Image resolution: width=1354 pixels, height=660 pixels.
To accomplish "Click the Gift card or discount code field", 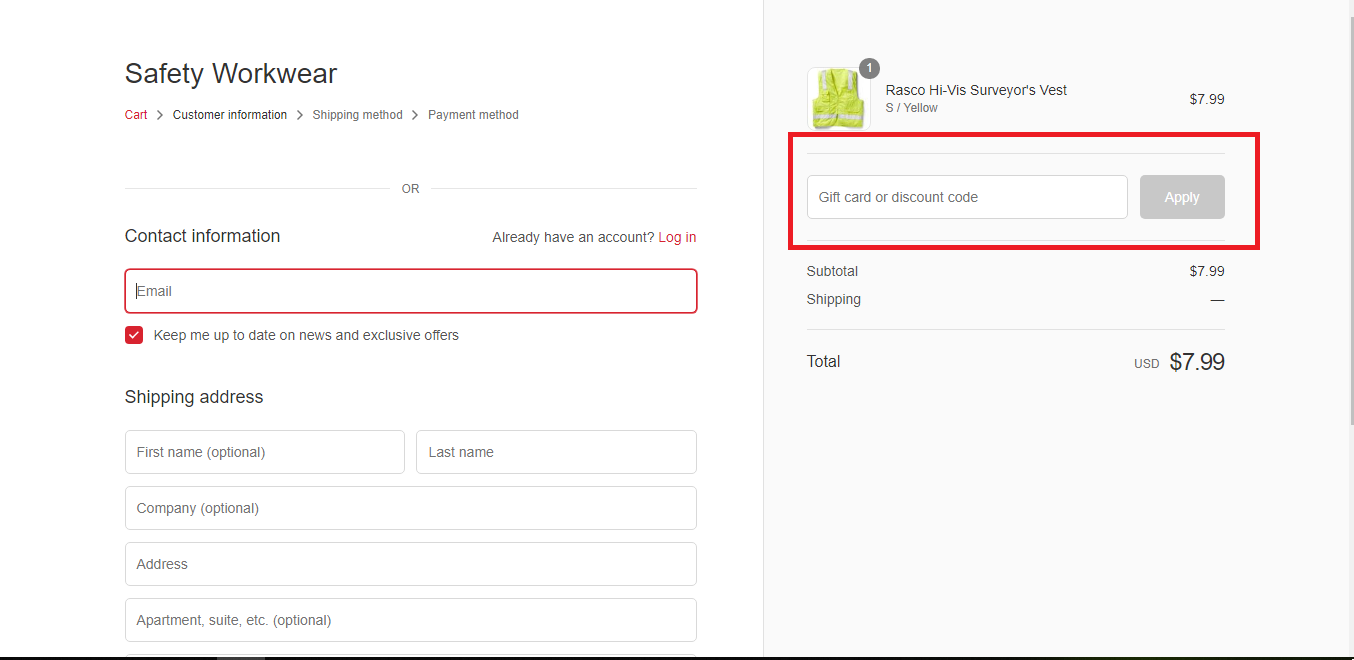I will coord(967,197).
